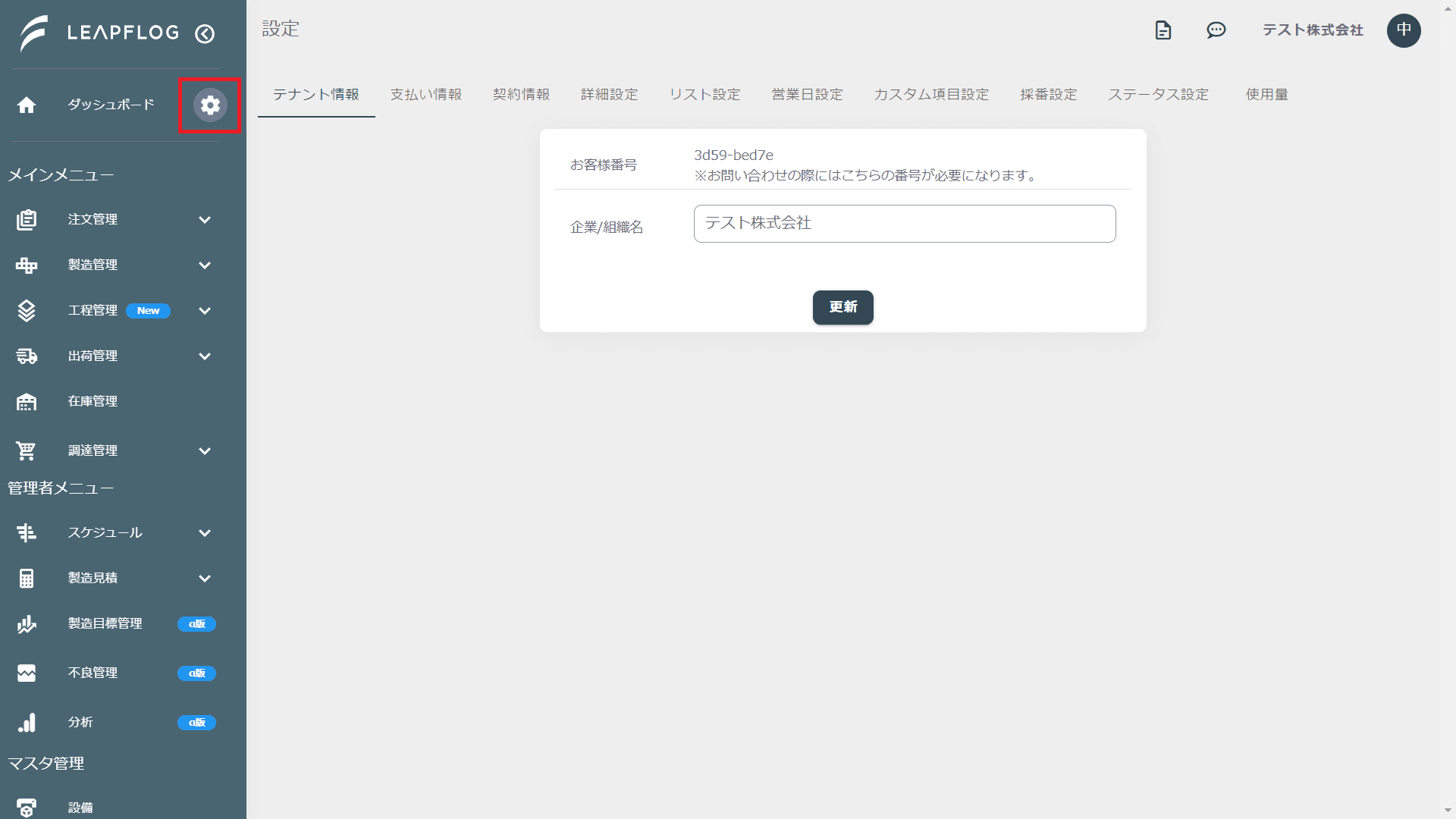
Task: Open the 使用量 tab
Action: coord(1267,95)
